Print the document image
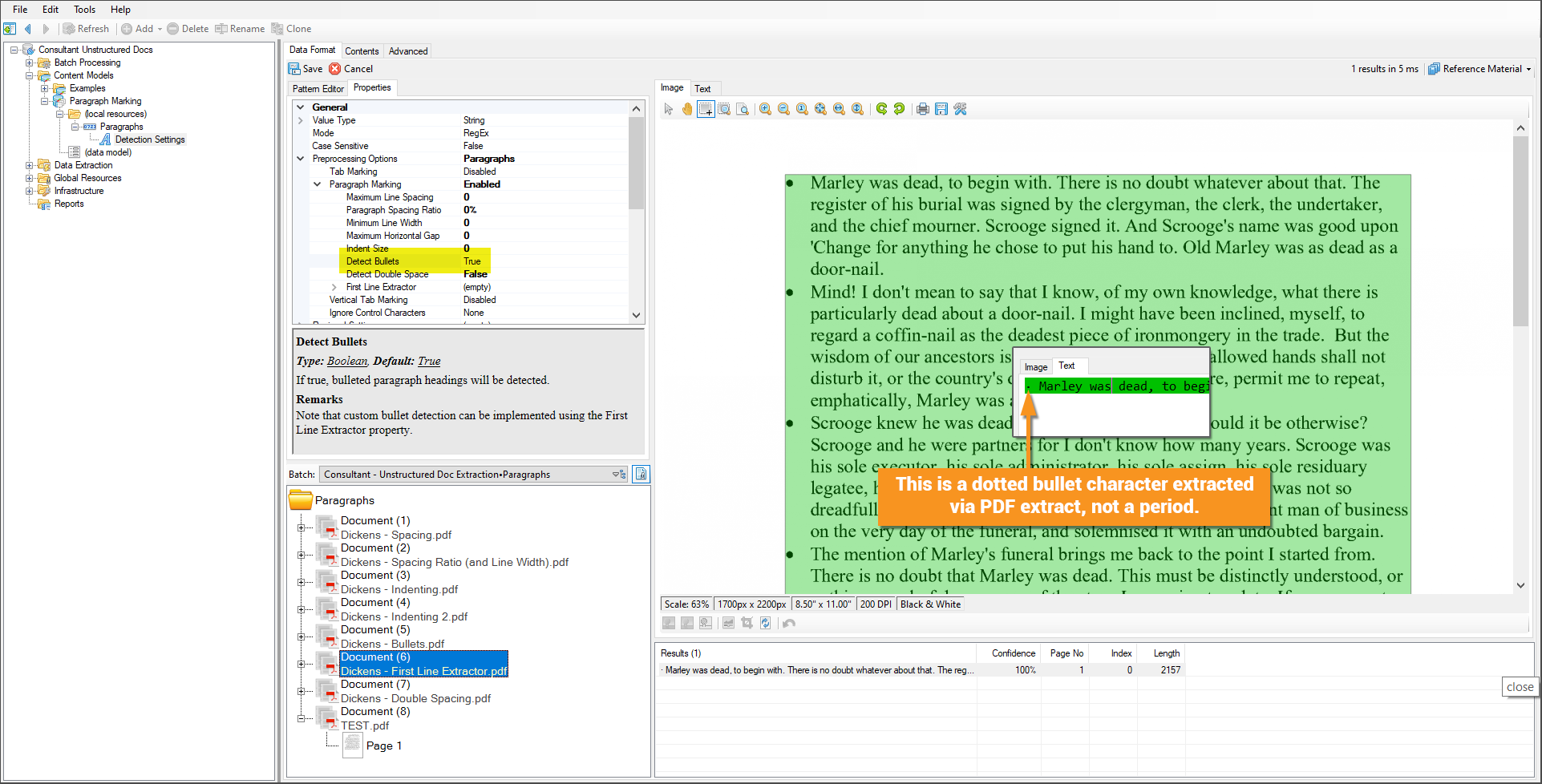1542x784 pixels. tap(923, 109)
